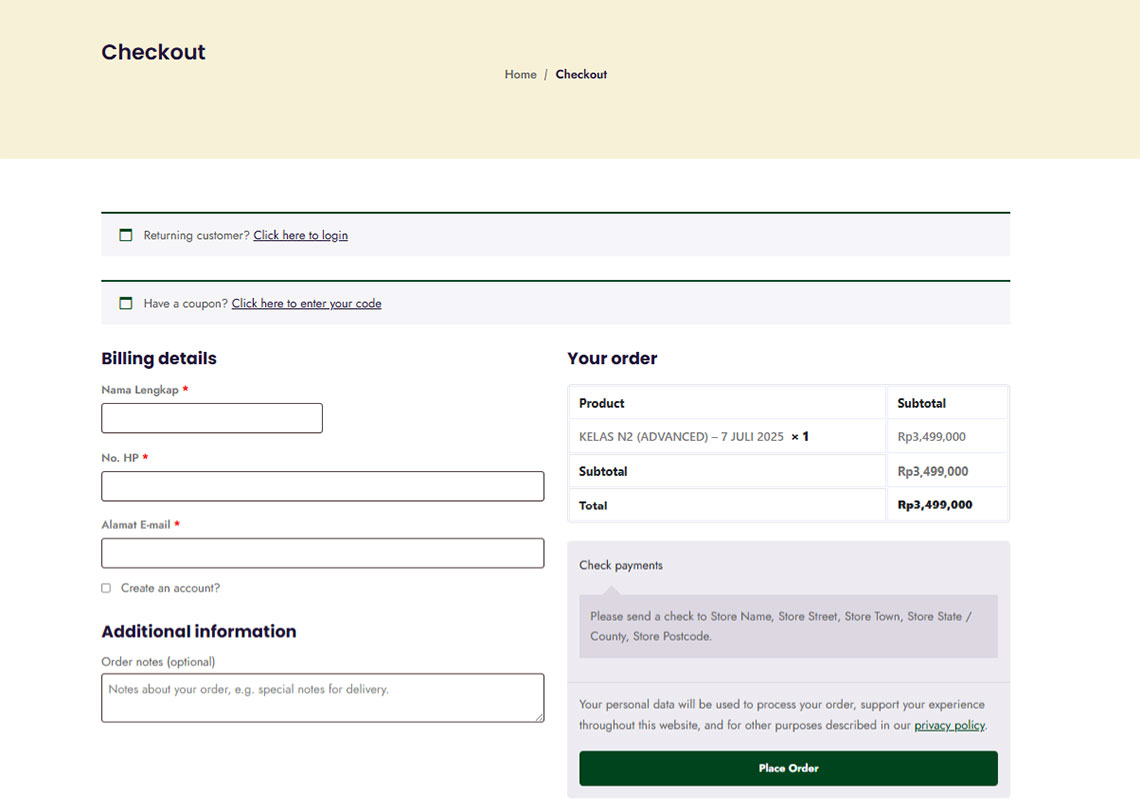Click the KELAS N2 (ADVANCED) – 7 JULI 2025 product row

(788, 436)
